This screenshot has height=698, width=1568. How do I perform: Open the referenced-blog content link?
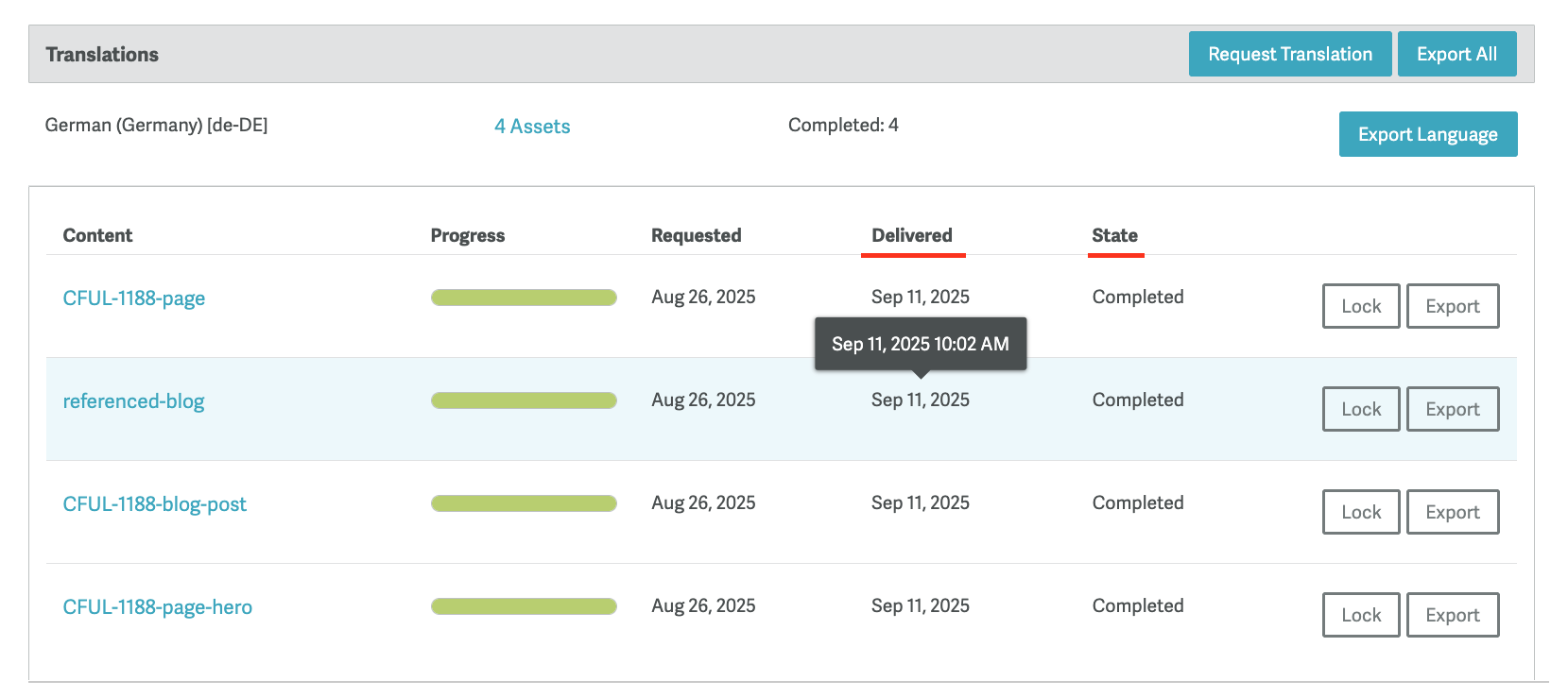pyautogui.click(x=133, y=401)
